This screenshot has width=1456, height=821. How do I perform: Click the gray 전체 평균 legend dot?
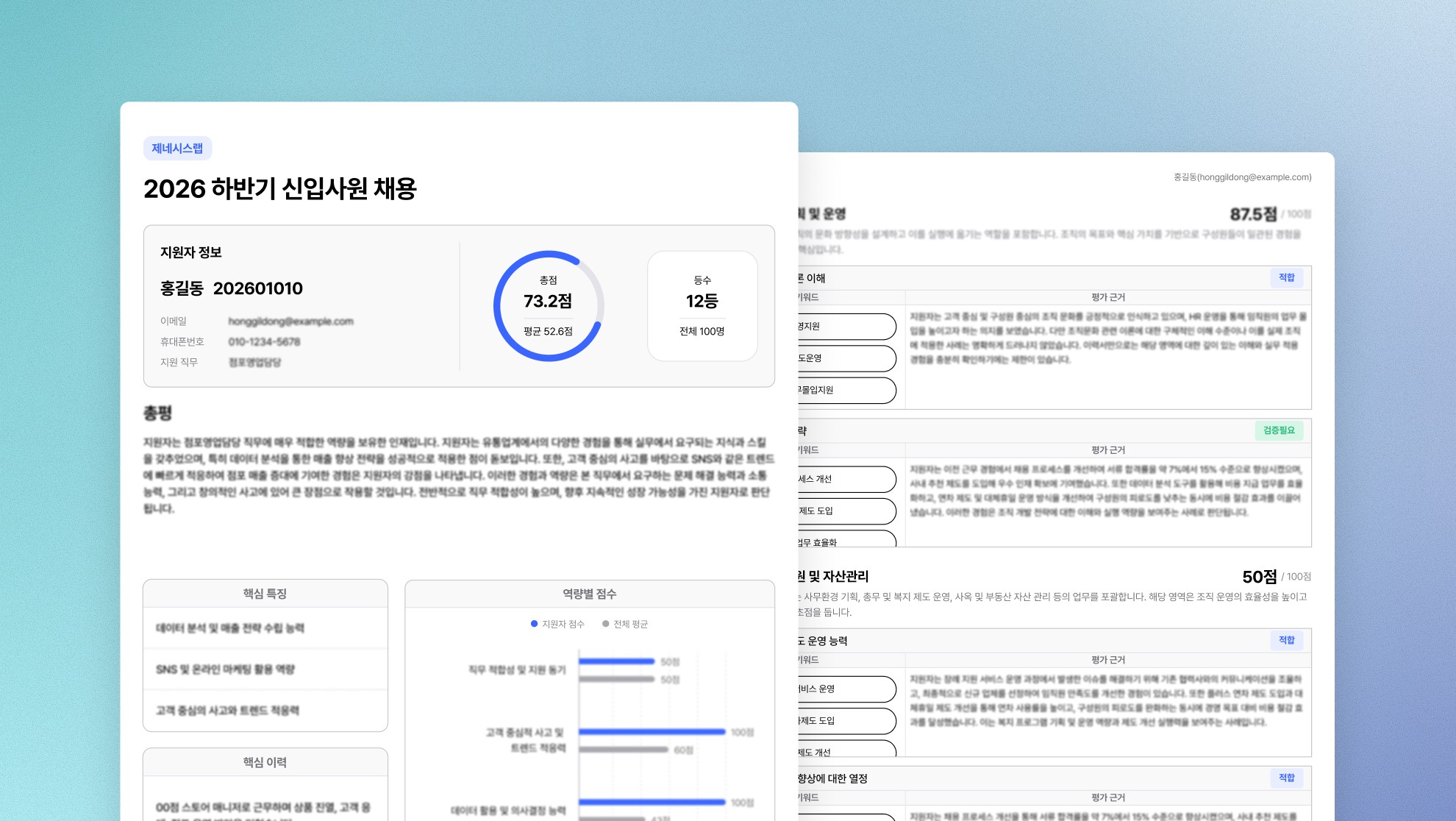(x=606, y=624)
